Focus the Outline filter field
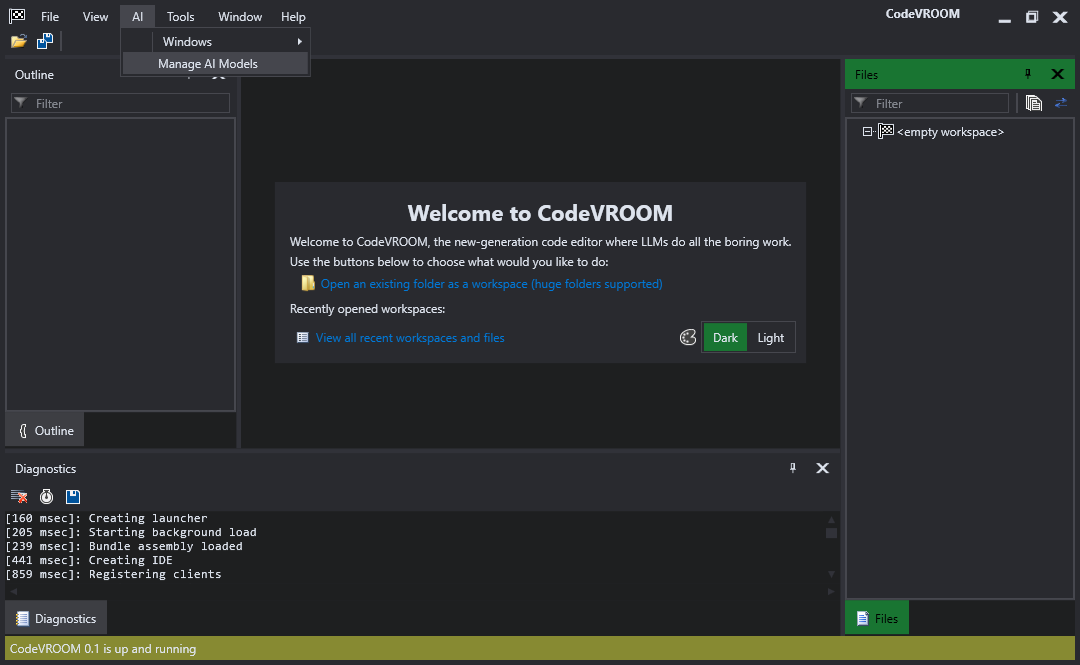The height and width of the screenshot is (665, 1080). (x=121, y=103)
